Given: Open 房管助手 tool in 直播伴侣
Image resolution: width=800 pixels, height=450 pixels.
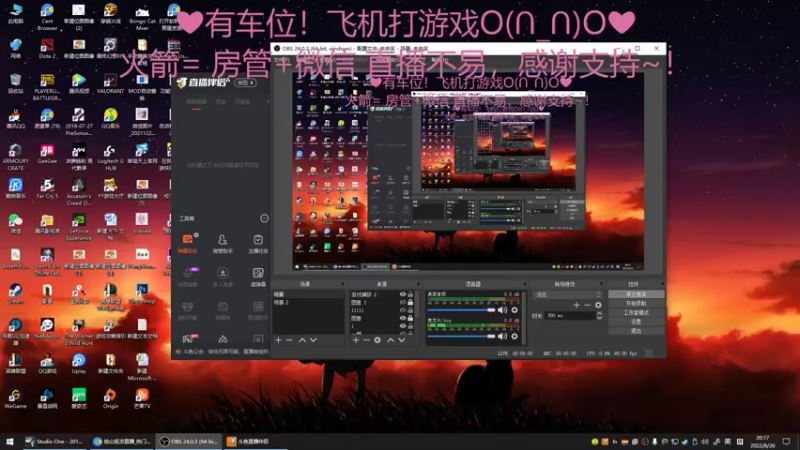Looking at the screenshot, I should tap(222, 243).
